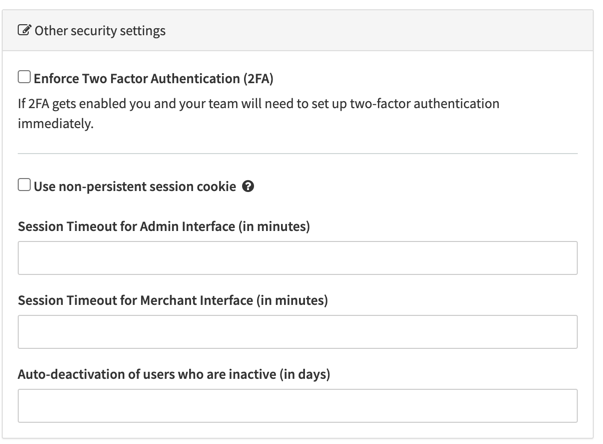The image size is (603, 444).
Task: Click the edit pencil icon in panel header
Action: coord(25,31)
